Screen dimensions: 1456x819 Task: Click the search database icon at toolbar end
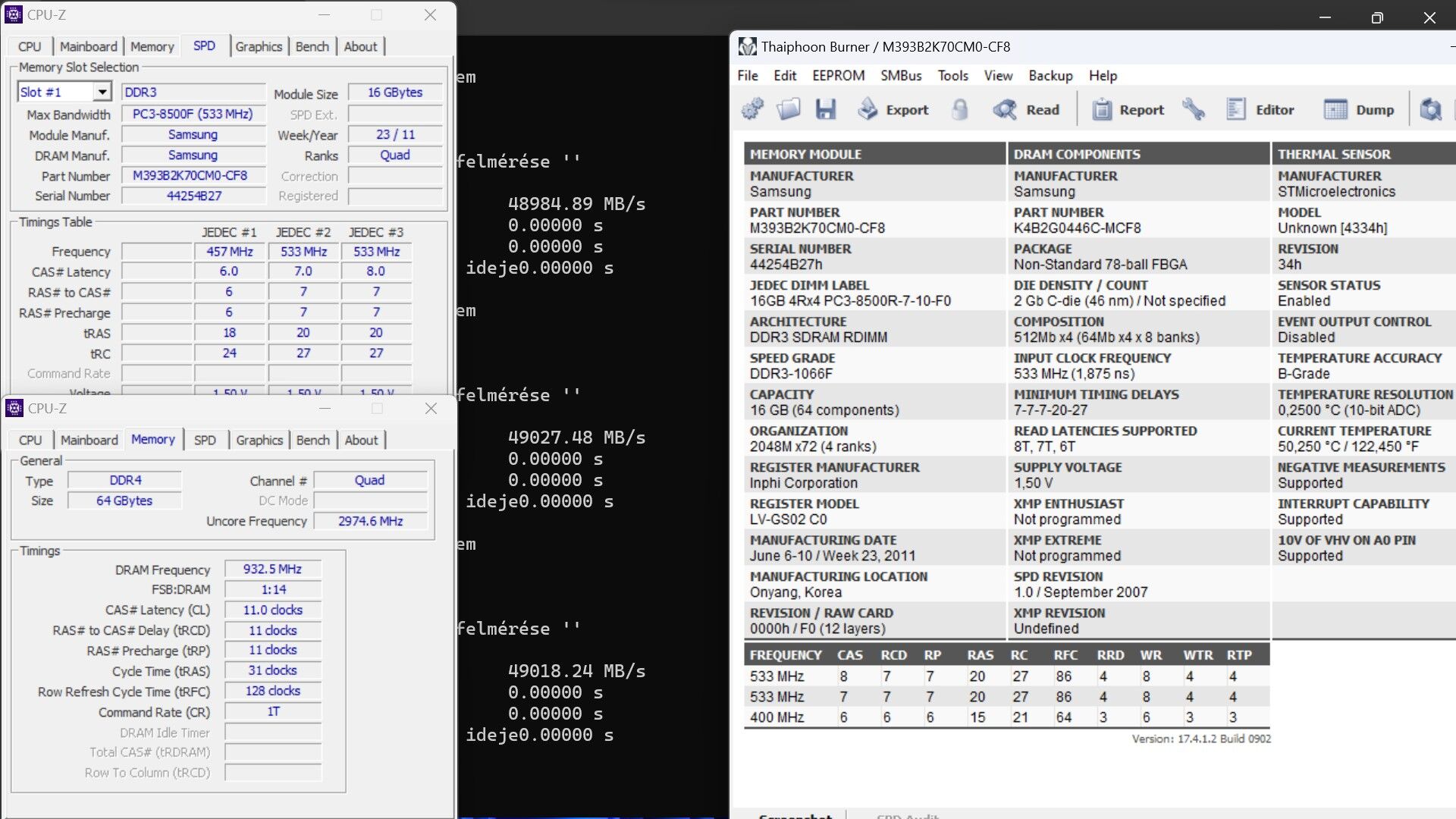(x=1430, y=109)
